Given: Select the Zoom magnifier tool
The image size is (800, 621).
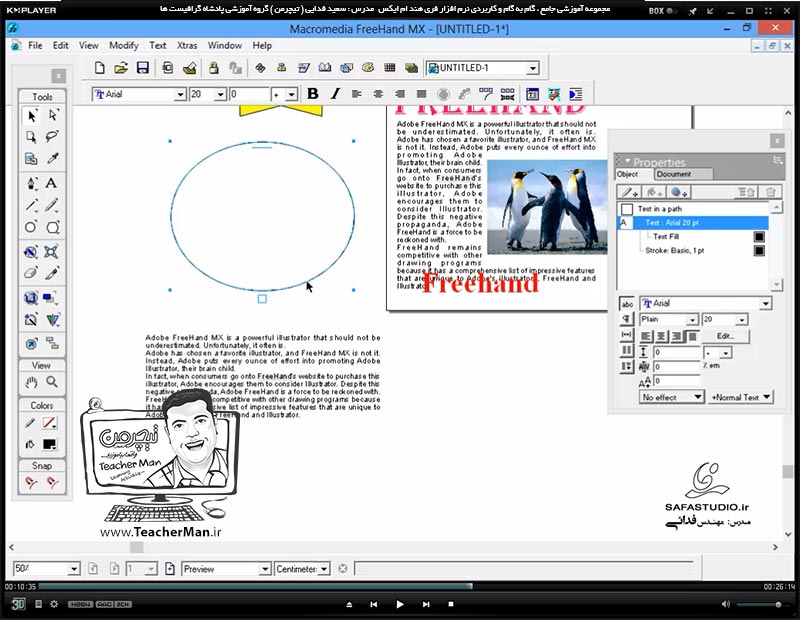Looking at the screenshot, I should pyautogui.click(x=52, y=382).
